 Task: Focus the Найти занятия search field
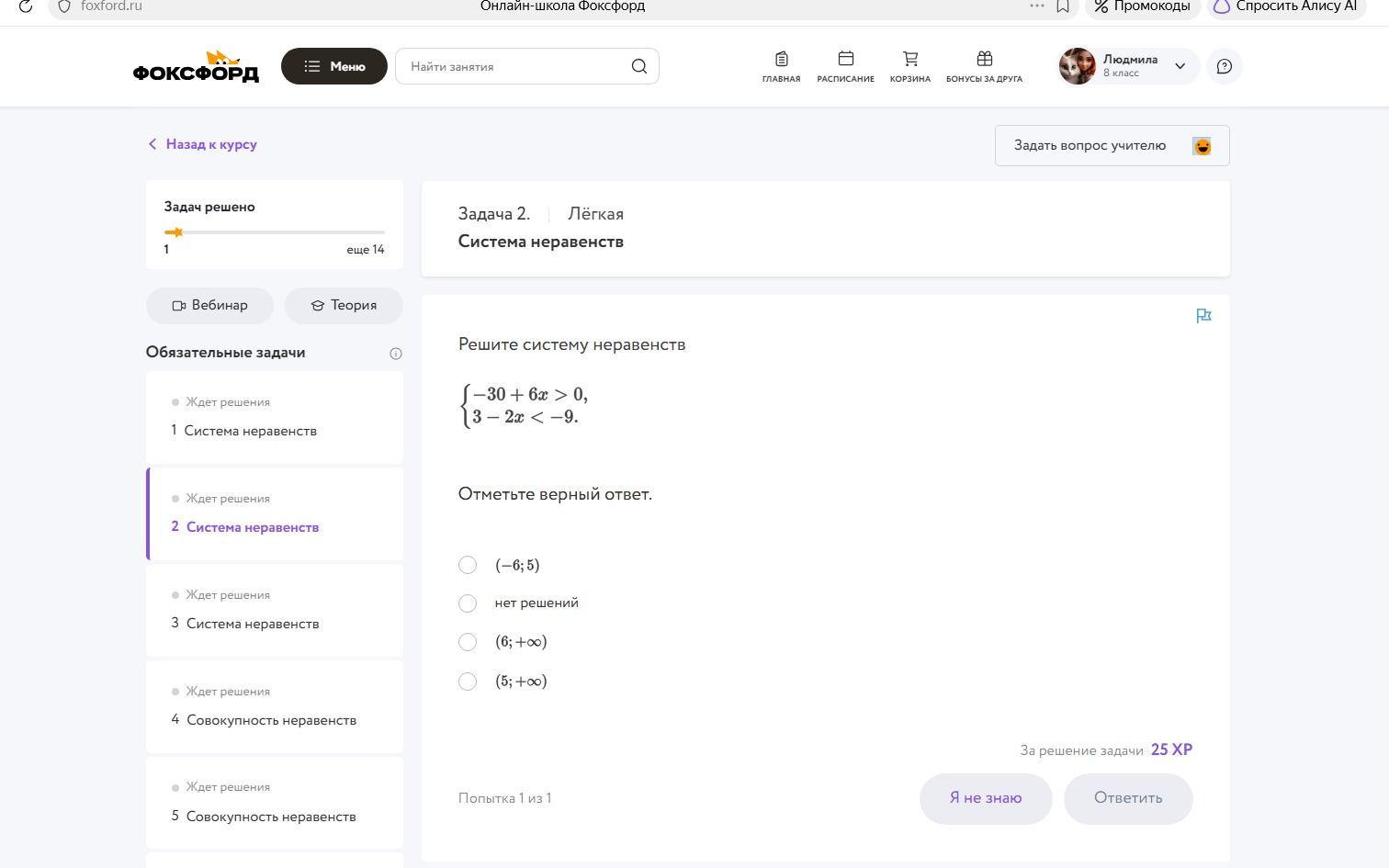527,66
